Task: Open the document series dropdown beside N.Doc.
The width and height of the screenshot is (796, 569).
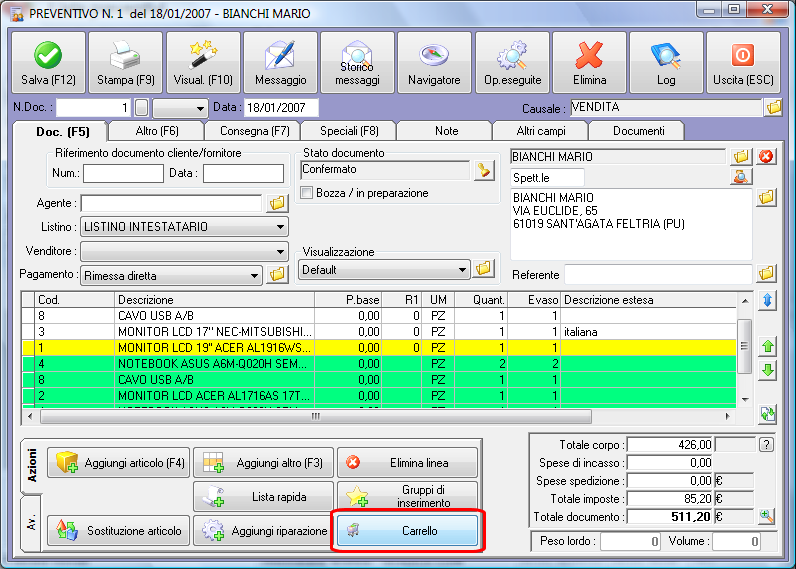Action: (x=180, y=108)
